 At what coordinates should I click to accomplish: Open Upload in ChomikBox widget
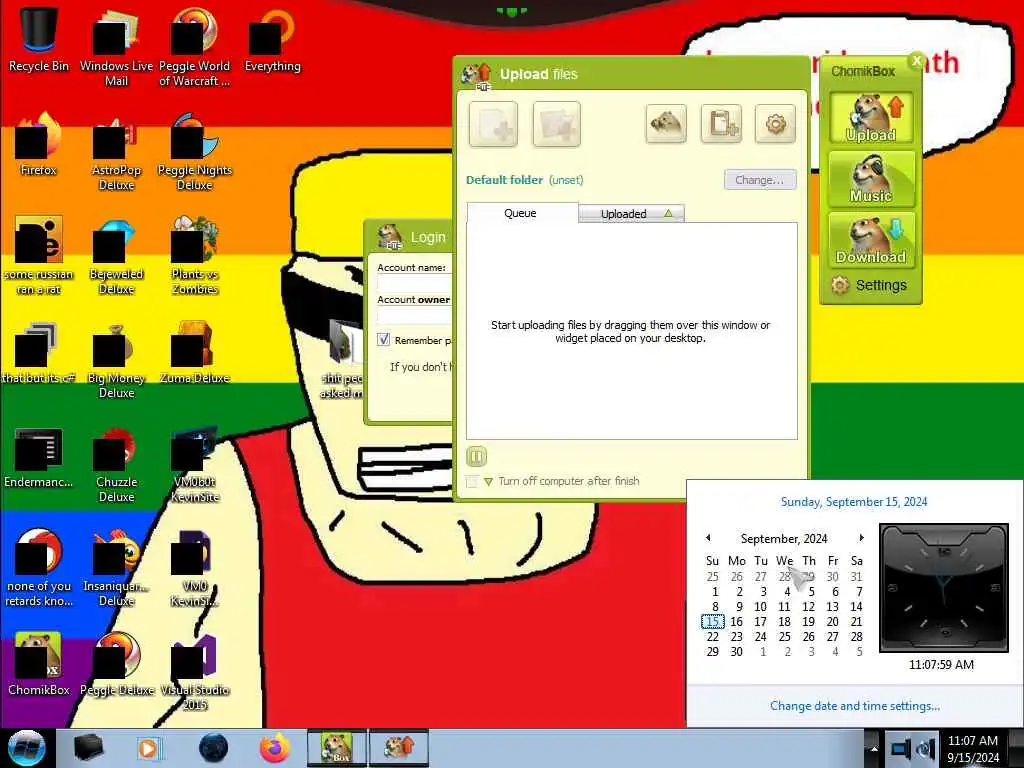pyautogui.click(x=871, y=118)
